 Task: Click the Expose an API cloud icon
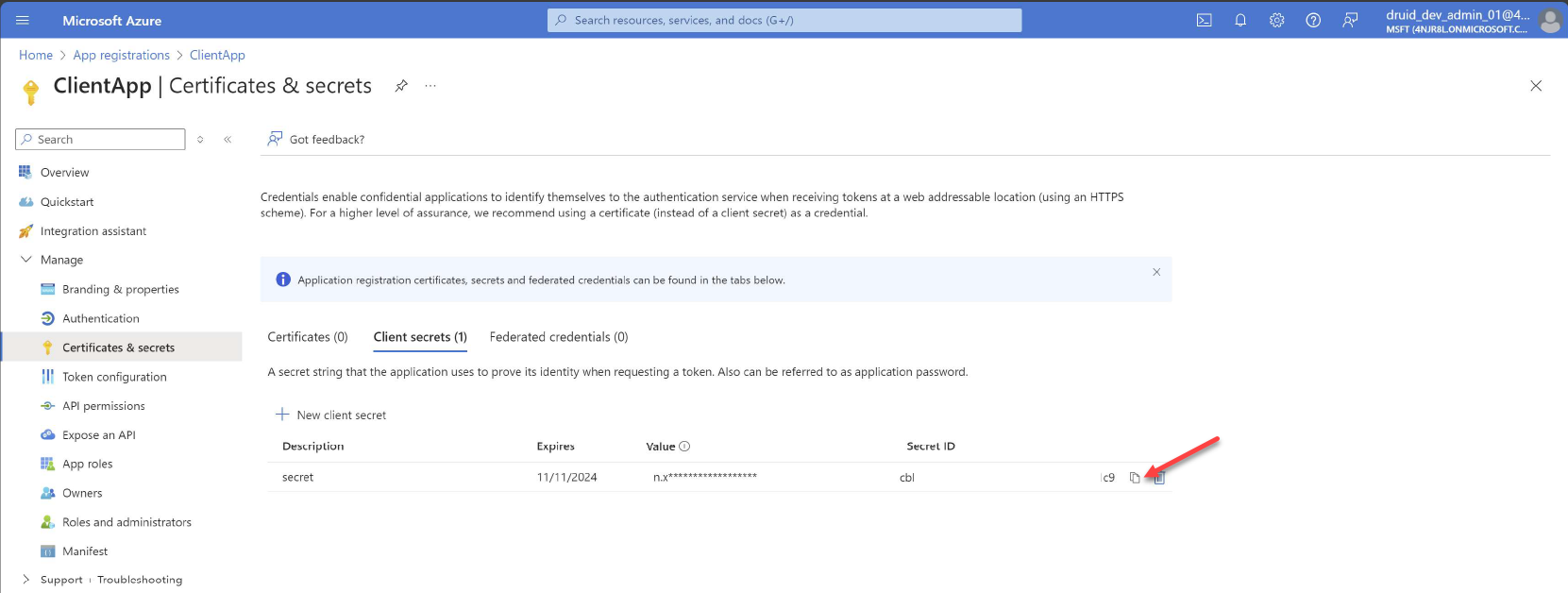tap(47, 434)
